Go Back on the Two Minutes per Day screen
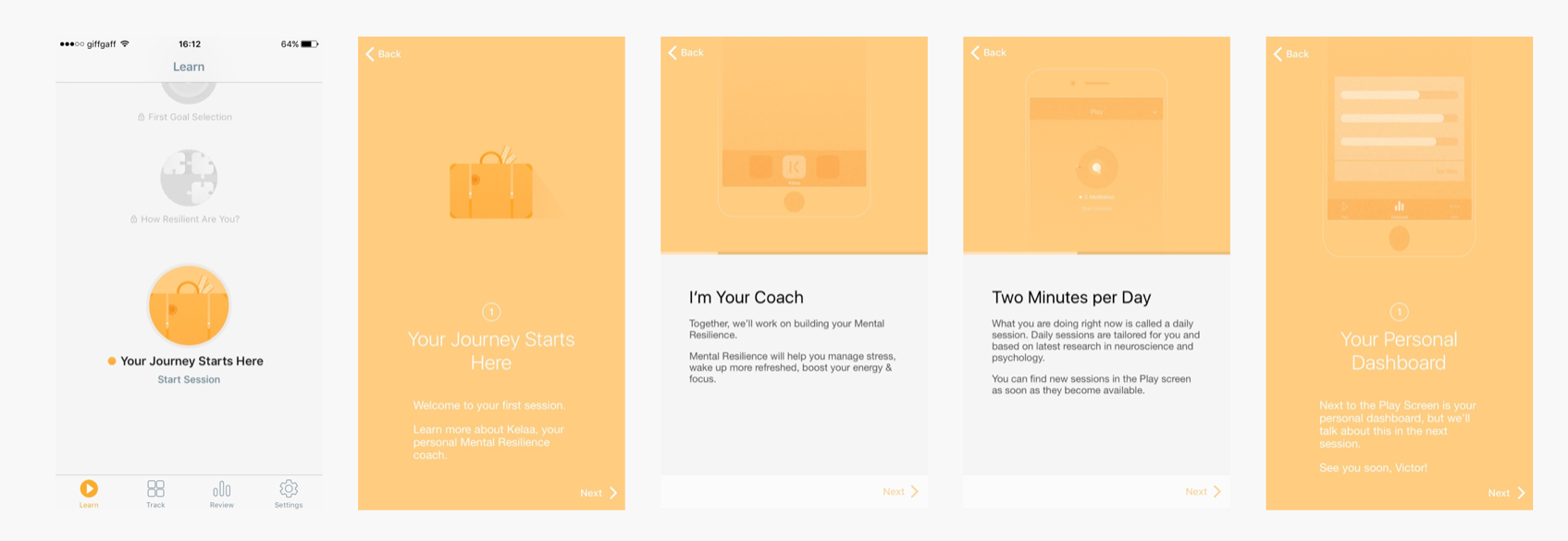This screenshot has height=541, width=1568. (988, 53)
